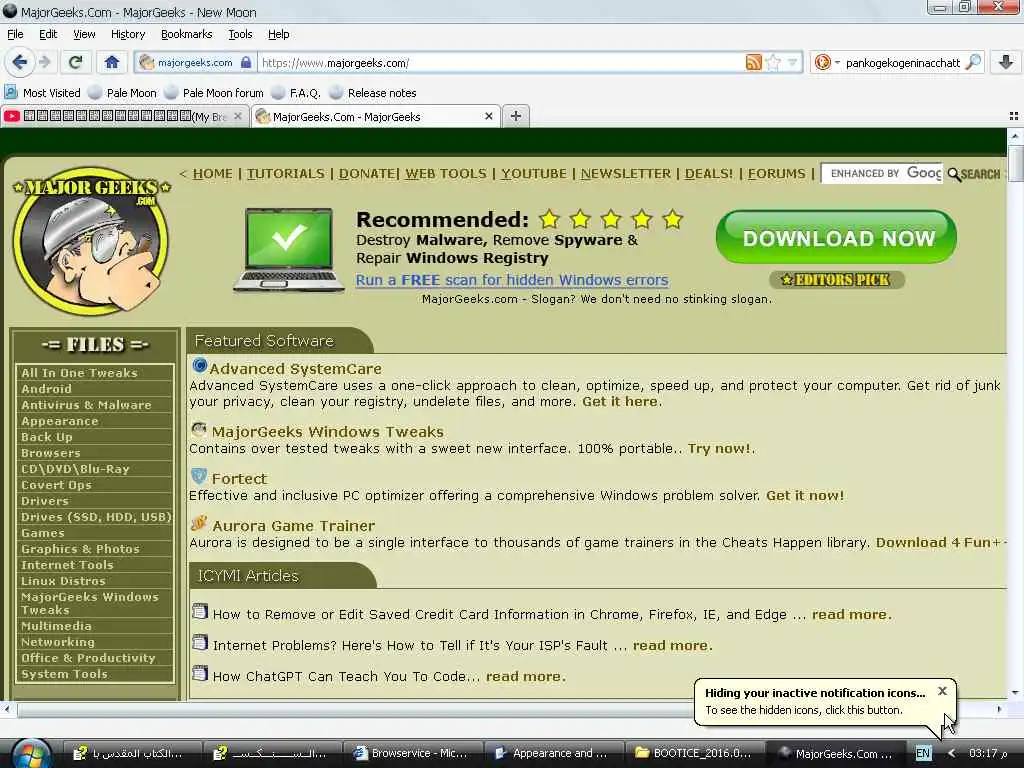This screenshot has height=768, width=1024.
Task: Go back with the Back arrow
Action: point(19,62)
